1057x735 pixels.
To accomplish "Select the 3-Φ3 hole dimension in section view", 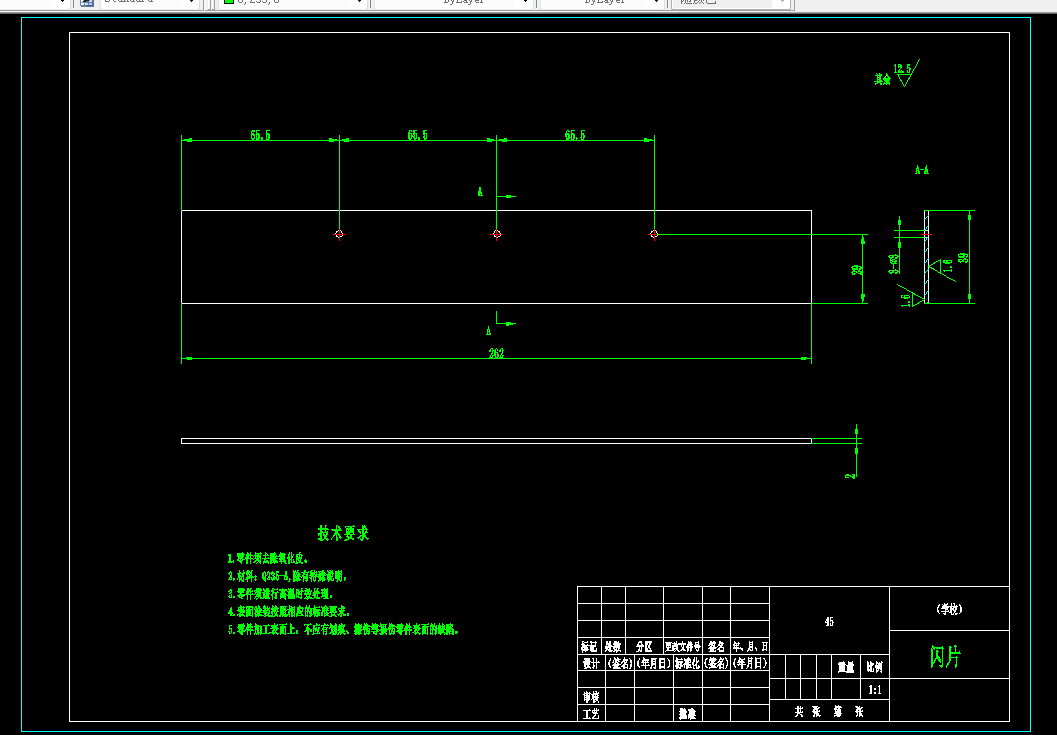I will [894, 264].
